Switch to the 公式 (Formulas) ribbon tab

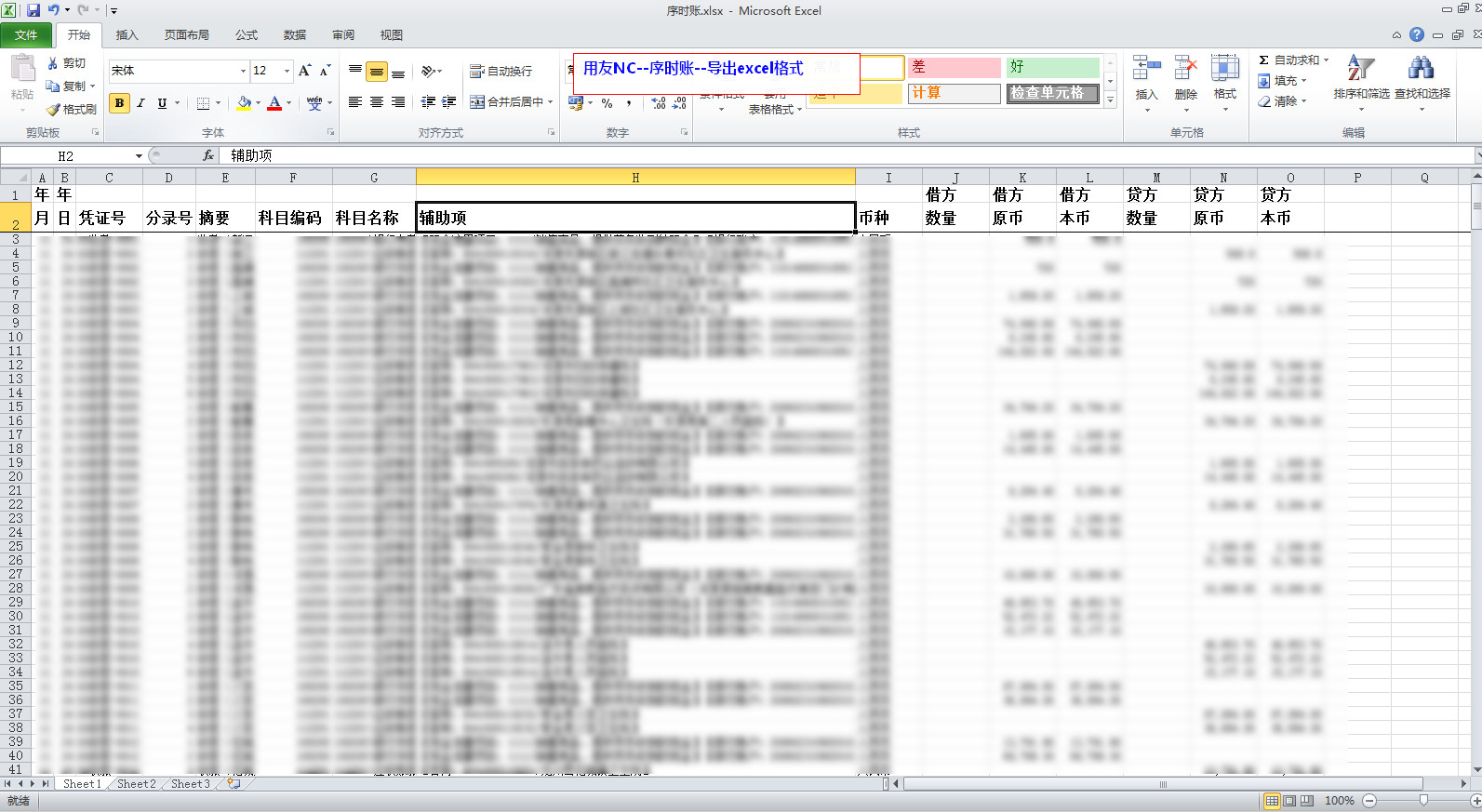[x=247, y=35]
